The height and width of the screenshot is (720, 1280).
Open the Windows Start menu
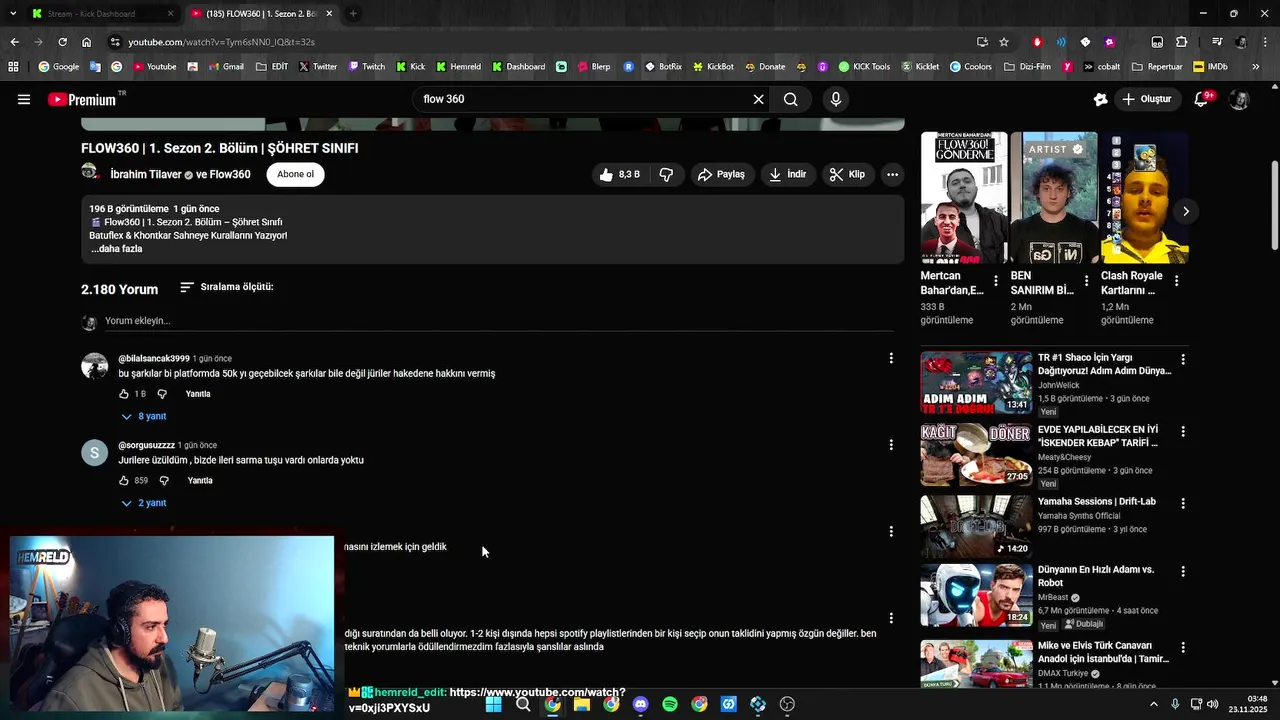tap(493, 704)
